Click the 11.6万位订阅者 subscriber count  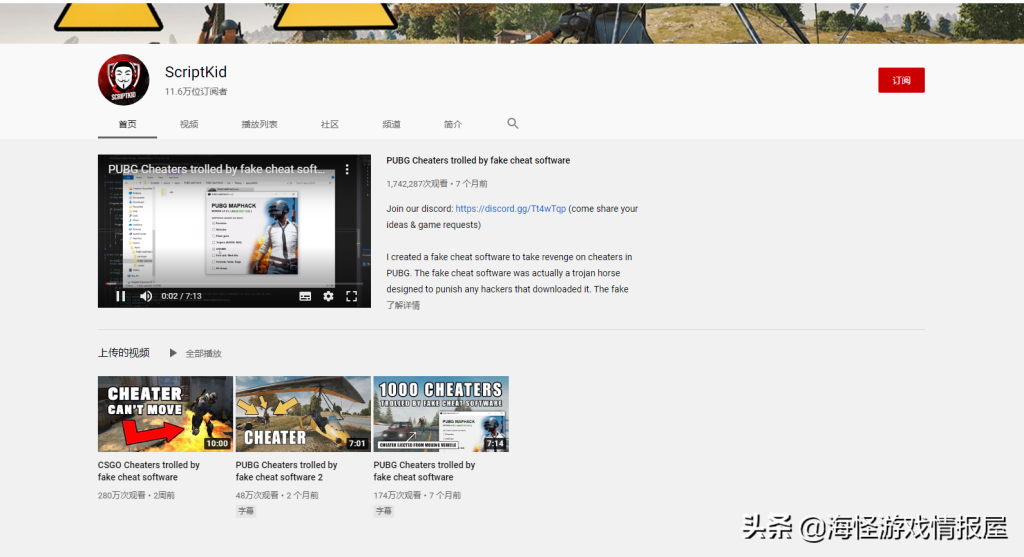pyautogui.click(x=196, y=91)
